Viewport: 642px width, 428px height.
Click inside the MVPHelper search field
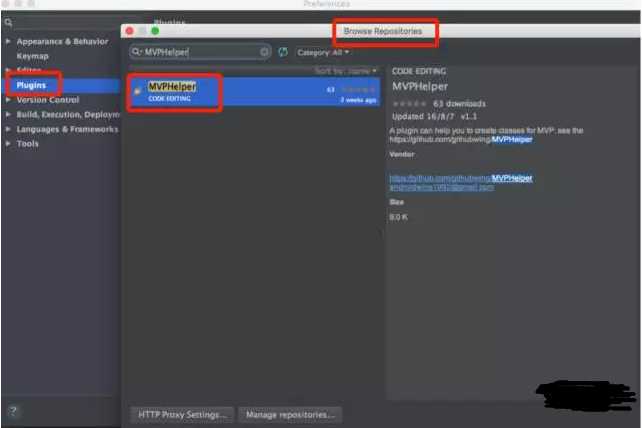click(201, 52)
